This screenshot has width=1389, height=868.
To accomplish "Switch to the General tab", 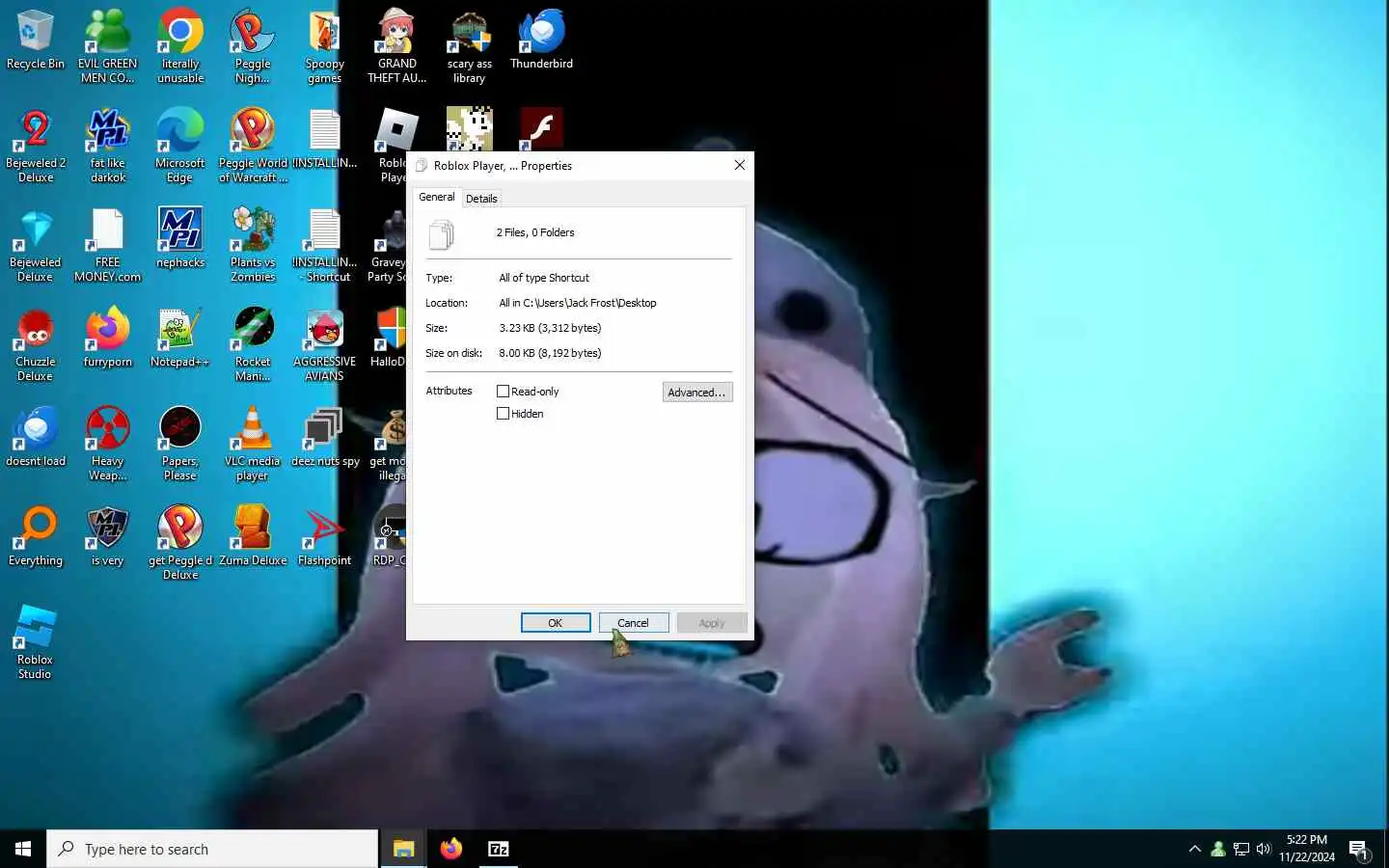I will [x=437, y=197].
